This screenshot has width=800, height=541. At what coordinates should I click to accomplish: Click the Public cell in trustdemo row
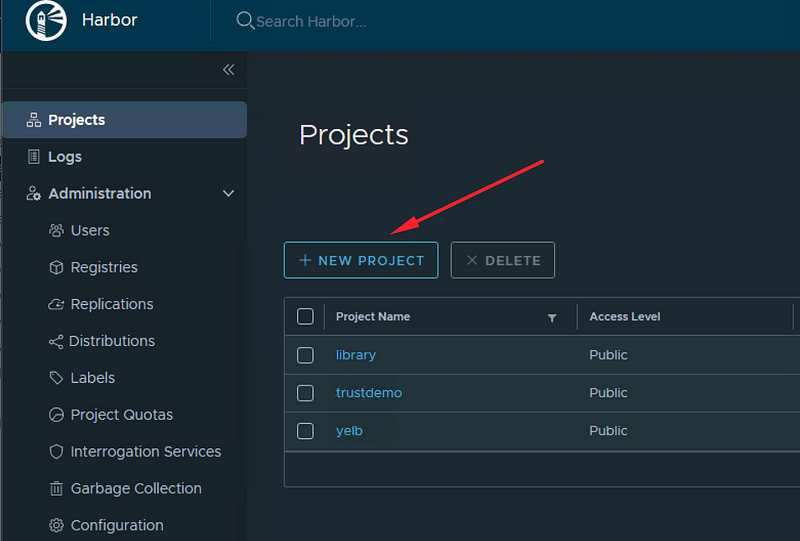(x=608, y=392)
